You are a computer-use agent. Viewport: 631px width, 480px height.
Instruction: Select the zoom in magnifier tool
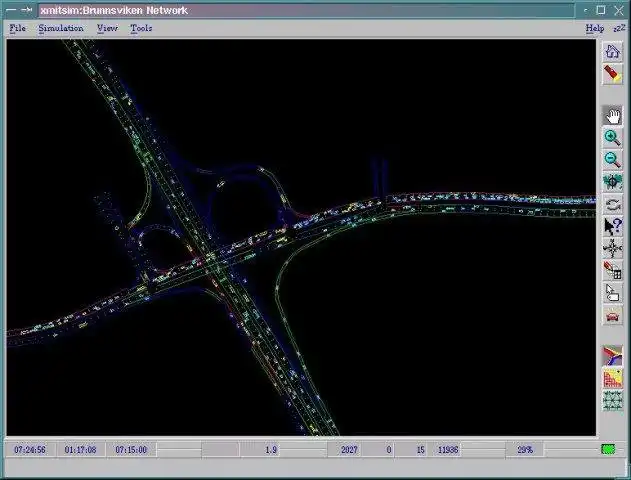612,138
